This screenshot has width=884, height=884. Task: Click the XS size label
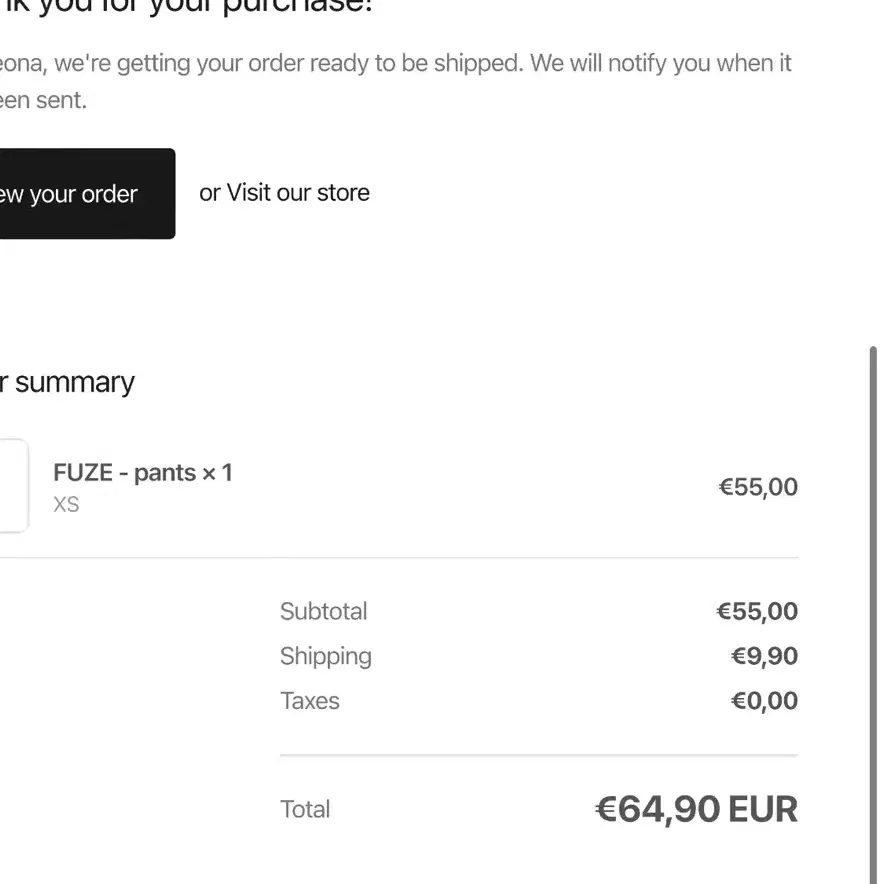(67, 505)
